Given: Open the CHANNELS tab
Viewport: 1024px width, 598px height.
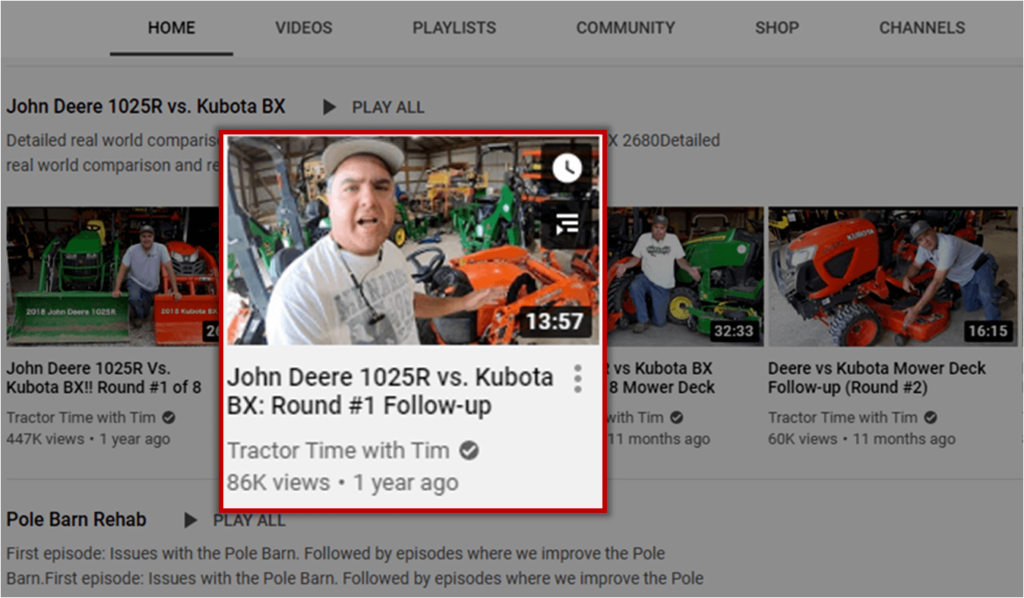Looking at the screenshot, I should pos(921,28).
